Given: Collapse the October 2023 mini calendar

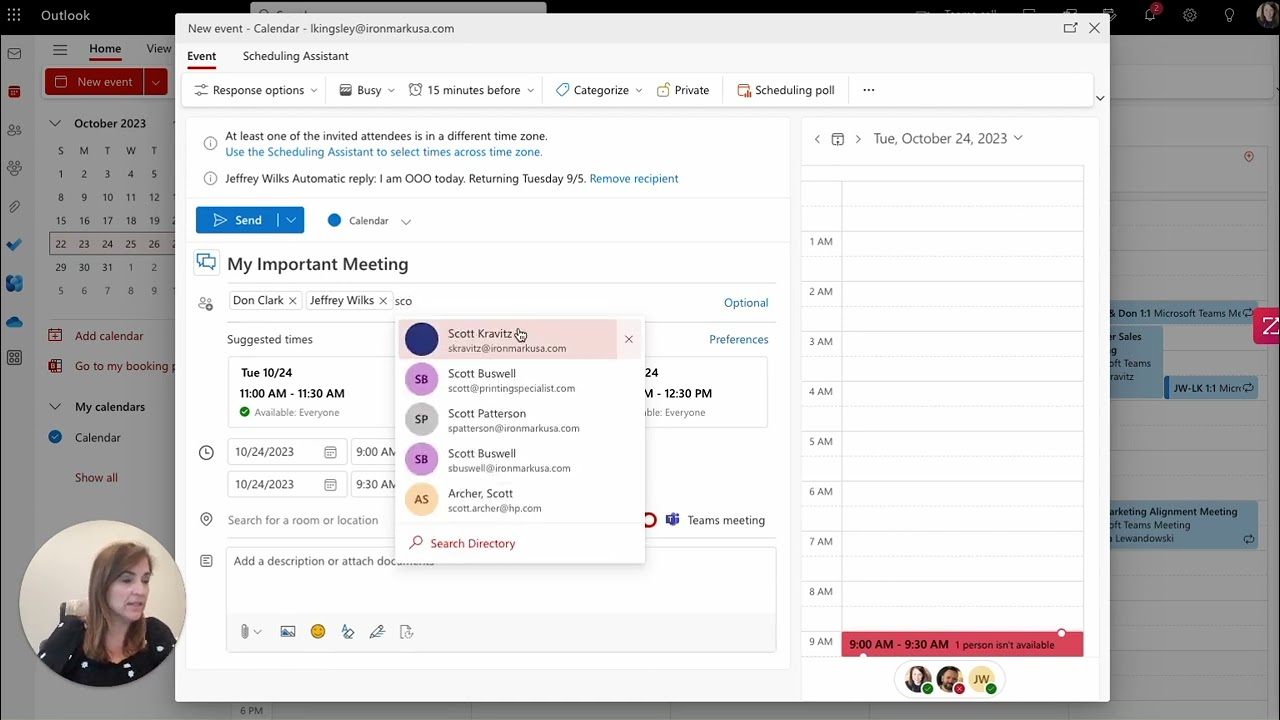Looking at the screenshot, I should (55, 123).
